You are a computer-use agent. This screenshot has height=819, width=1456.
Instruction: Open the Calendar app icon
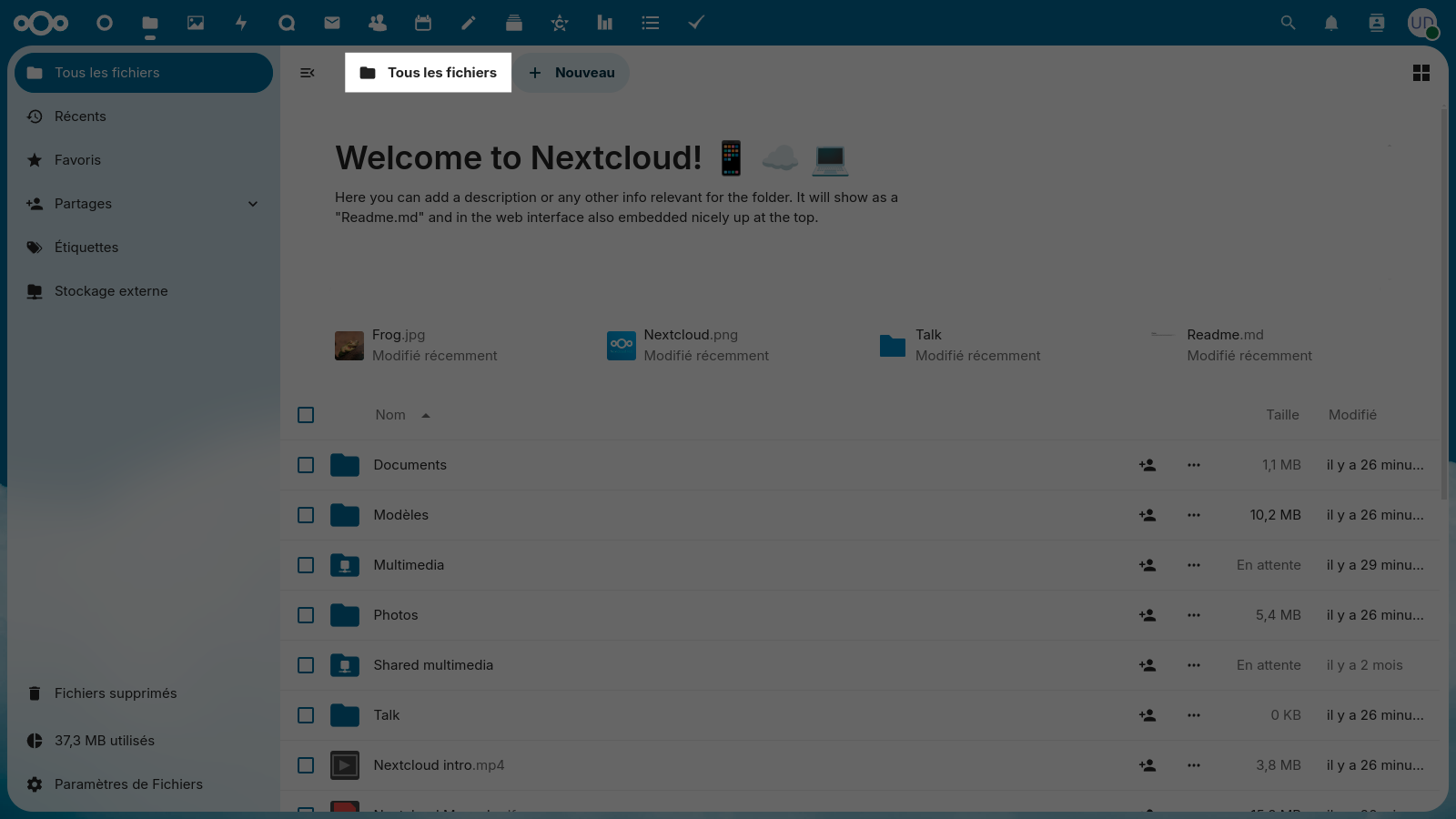click(423, 23)
